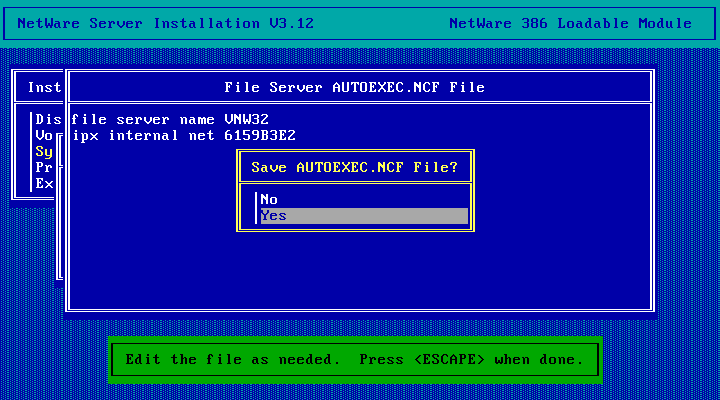Select the partially hidden "Dis" menu option

(x=48, y=119)
